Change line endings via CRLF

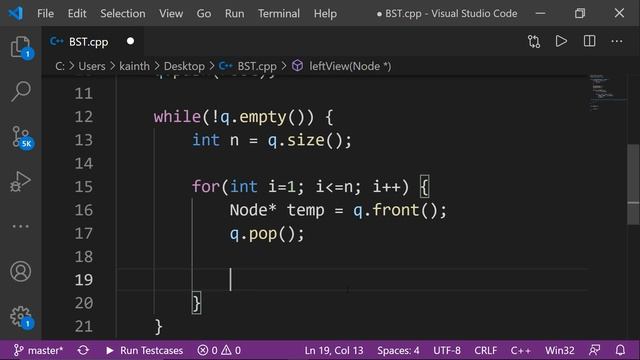[485, 350]
